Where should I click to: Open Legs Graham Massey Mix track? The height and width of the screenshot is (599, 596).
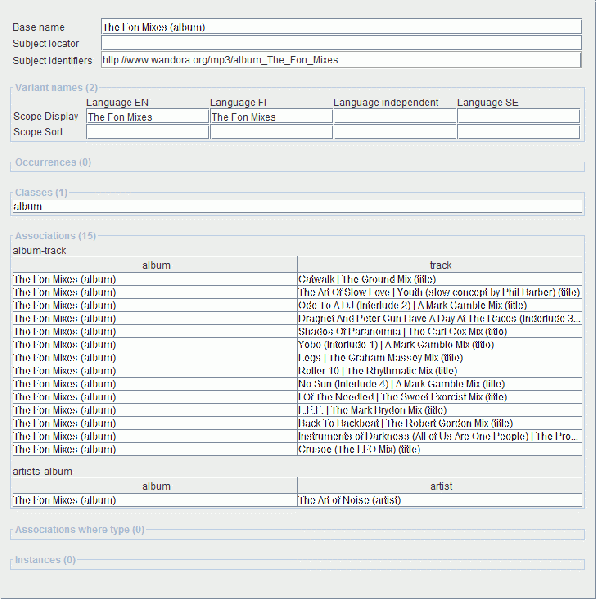(440, 358)
